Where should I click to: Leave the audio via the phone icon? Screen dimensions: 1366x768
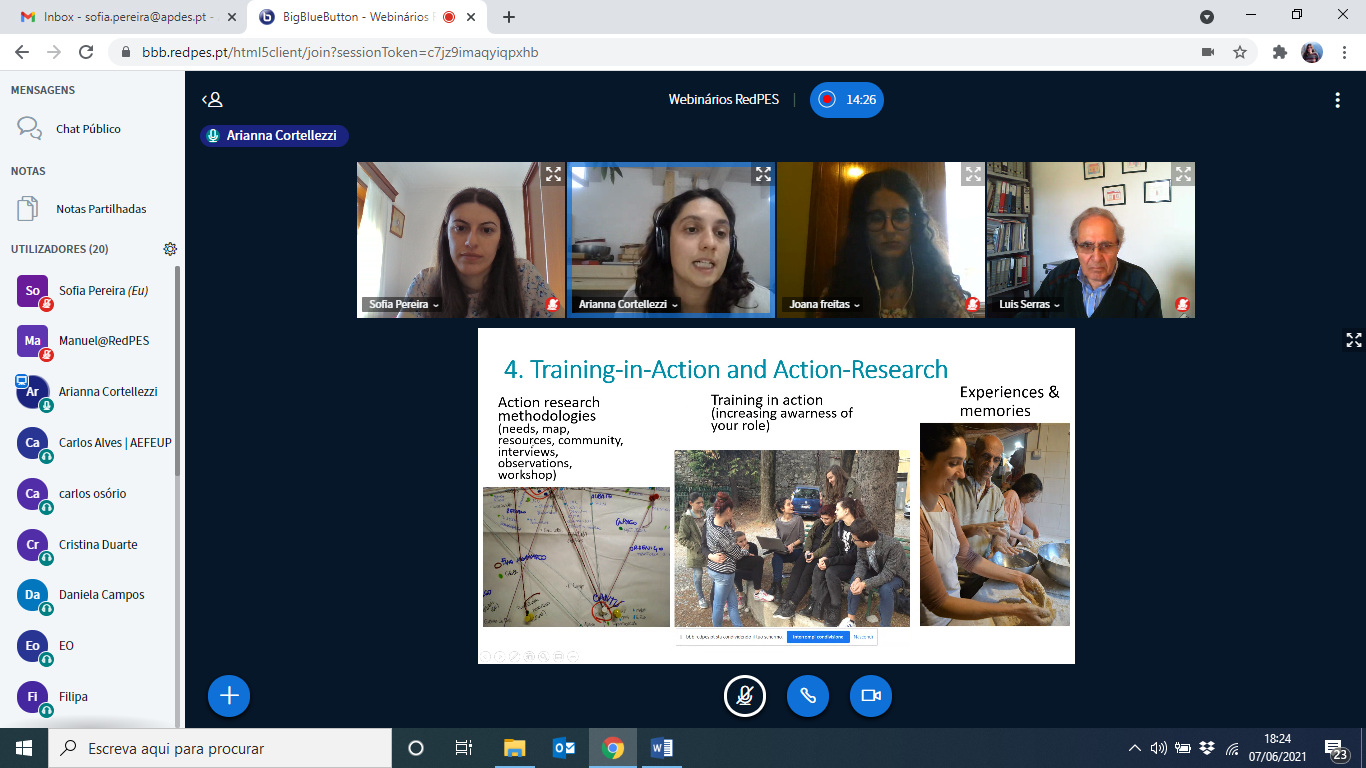tap(808, 696)
